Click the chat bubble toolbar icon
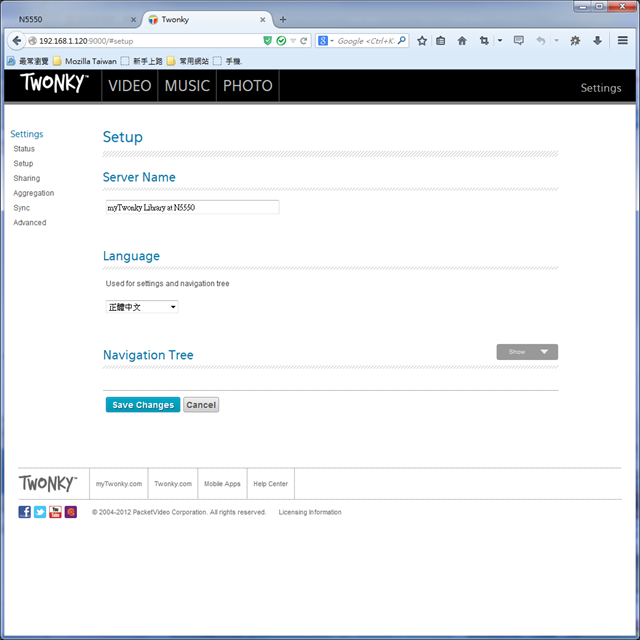 519,40
